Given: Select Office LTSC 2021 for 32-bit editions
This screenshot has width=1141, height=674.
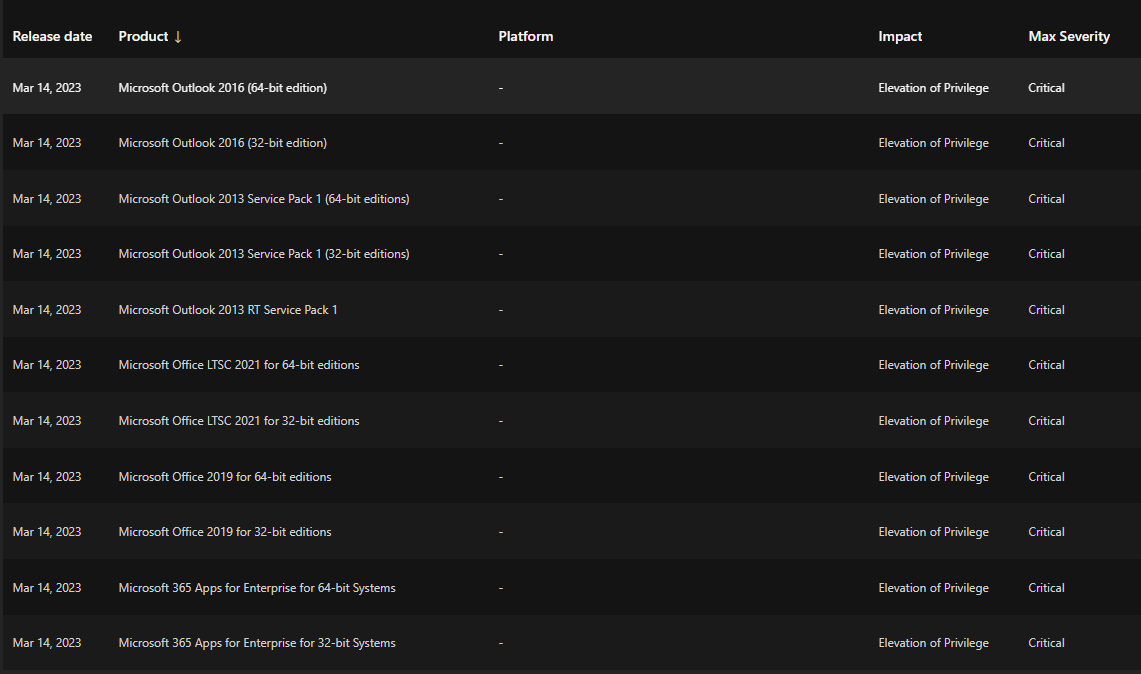Looking at the screenshot, I should 239,421.
